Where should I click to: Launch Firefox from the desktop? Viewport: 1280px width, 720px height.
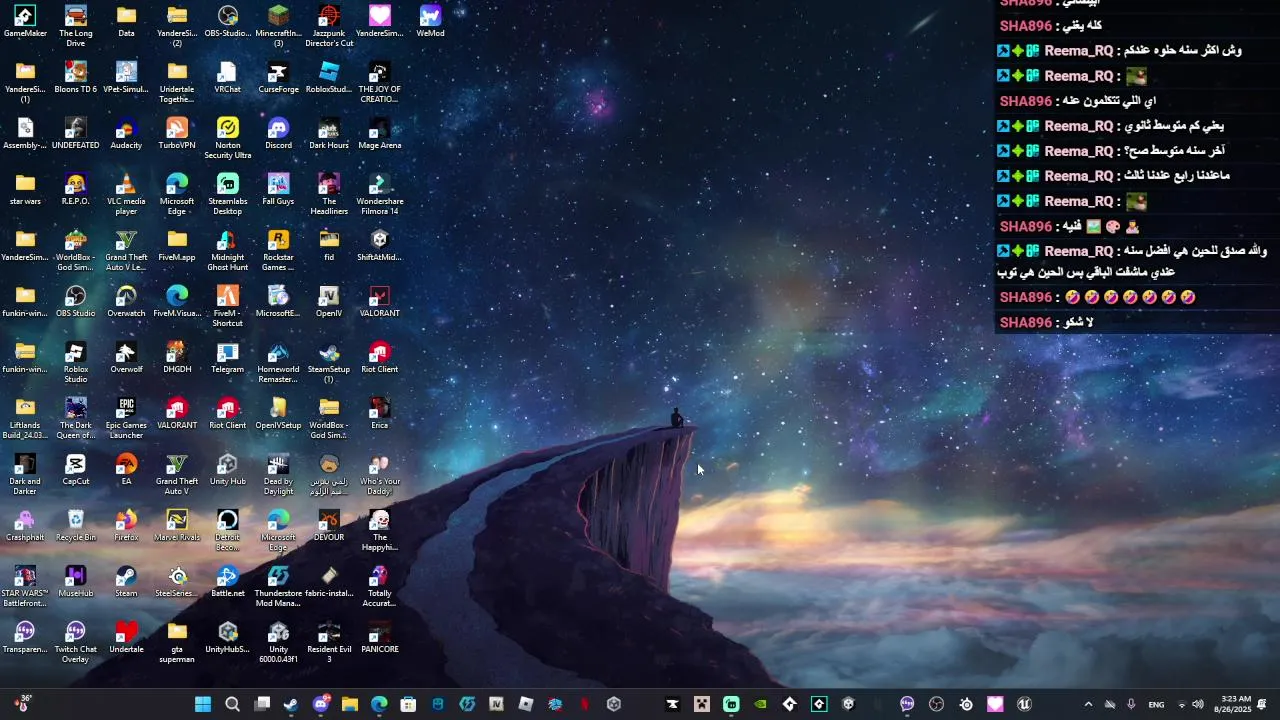coord(126,526)
